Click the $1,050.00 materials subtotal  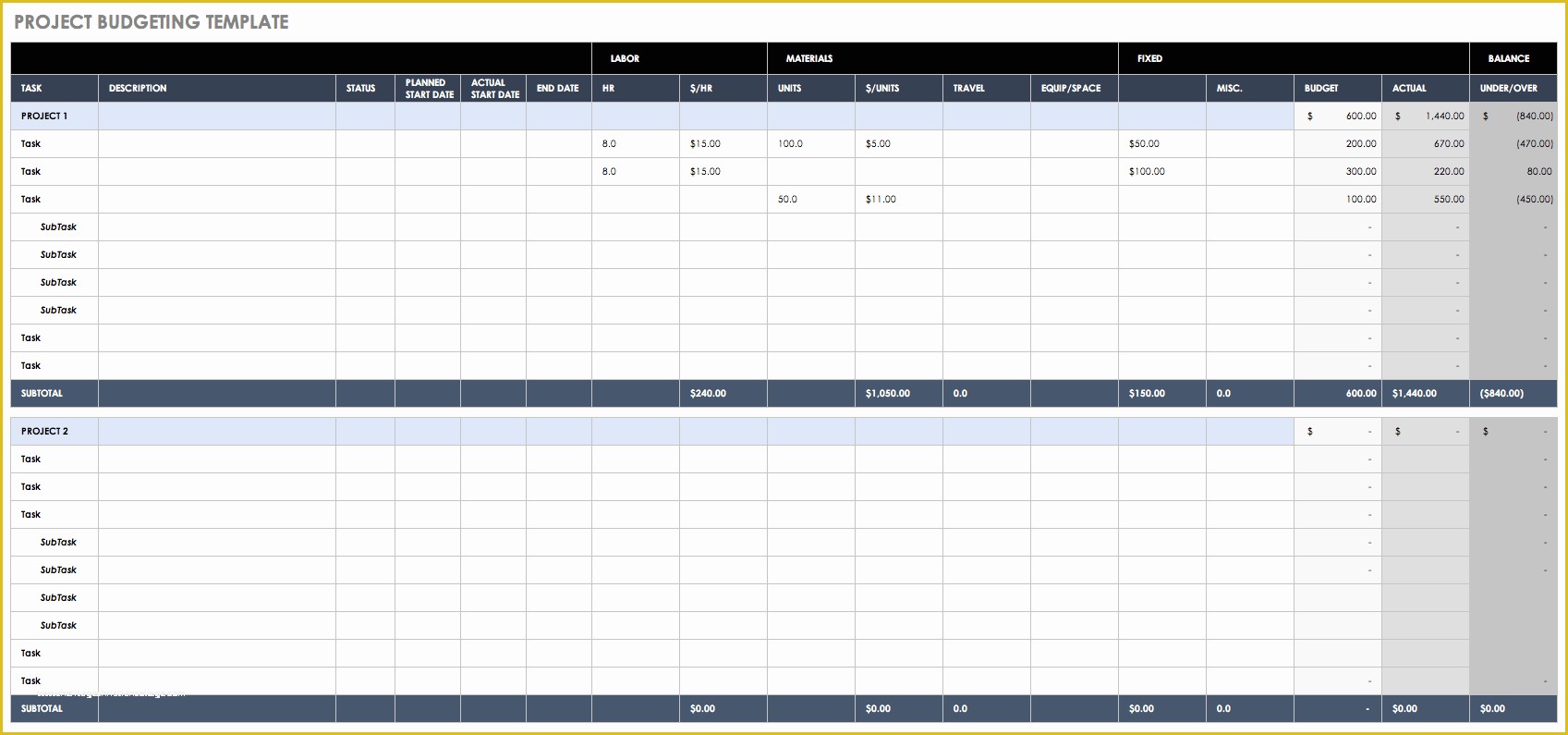(x=899, y=393)
